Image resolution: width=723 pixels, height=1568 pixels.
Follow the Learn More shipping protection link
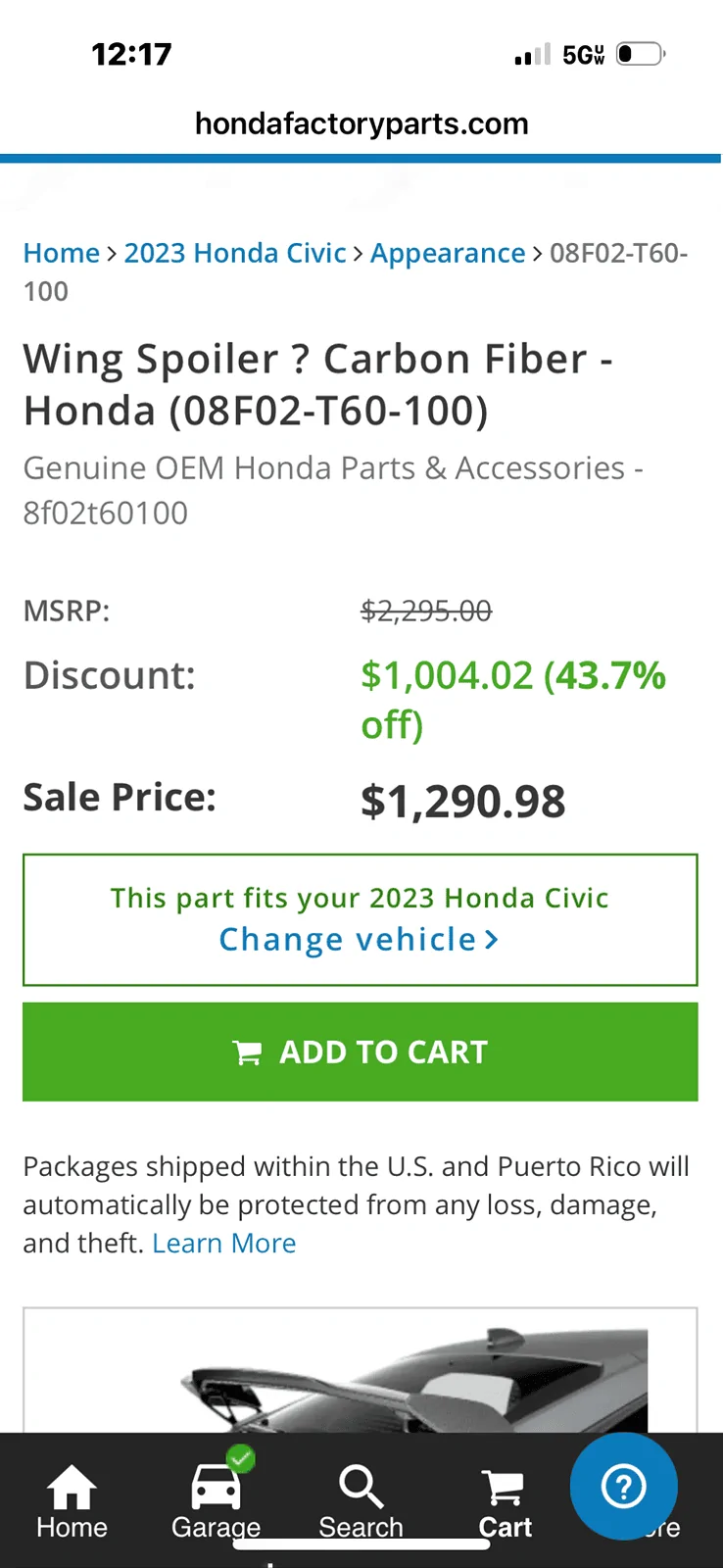223,1243
